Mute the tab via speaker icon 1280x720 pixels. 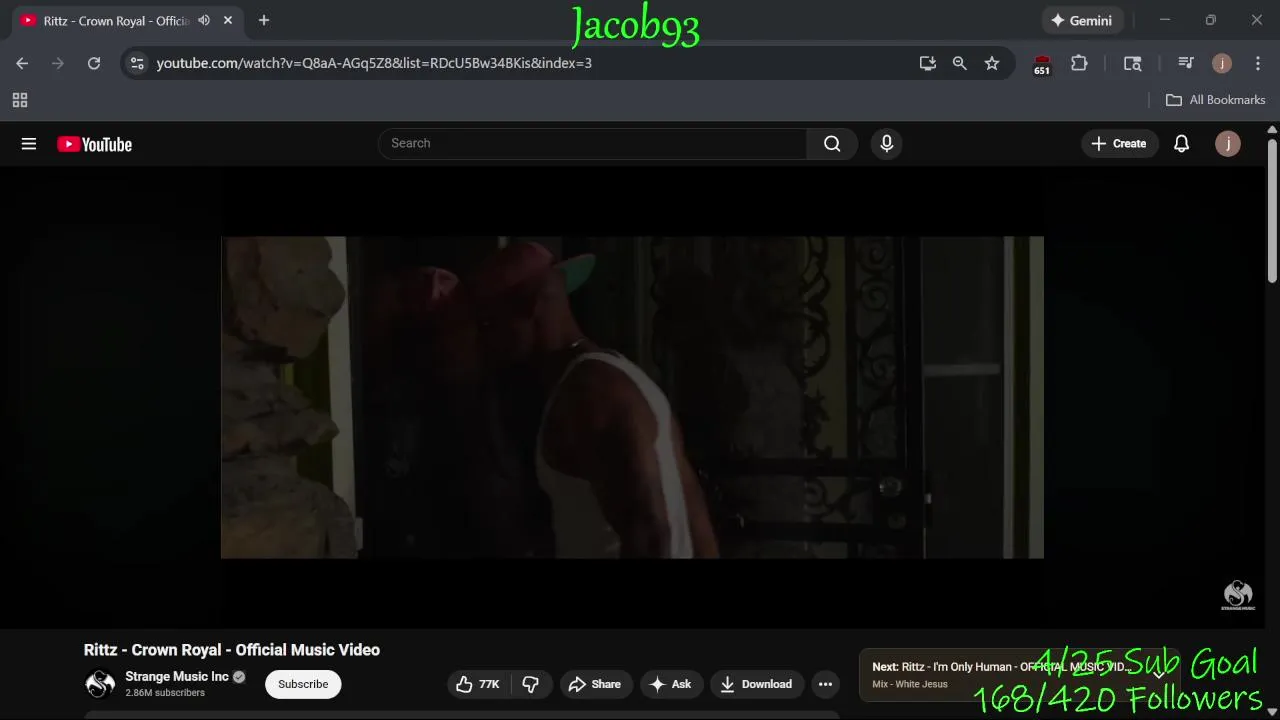[204, 20]
